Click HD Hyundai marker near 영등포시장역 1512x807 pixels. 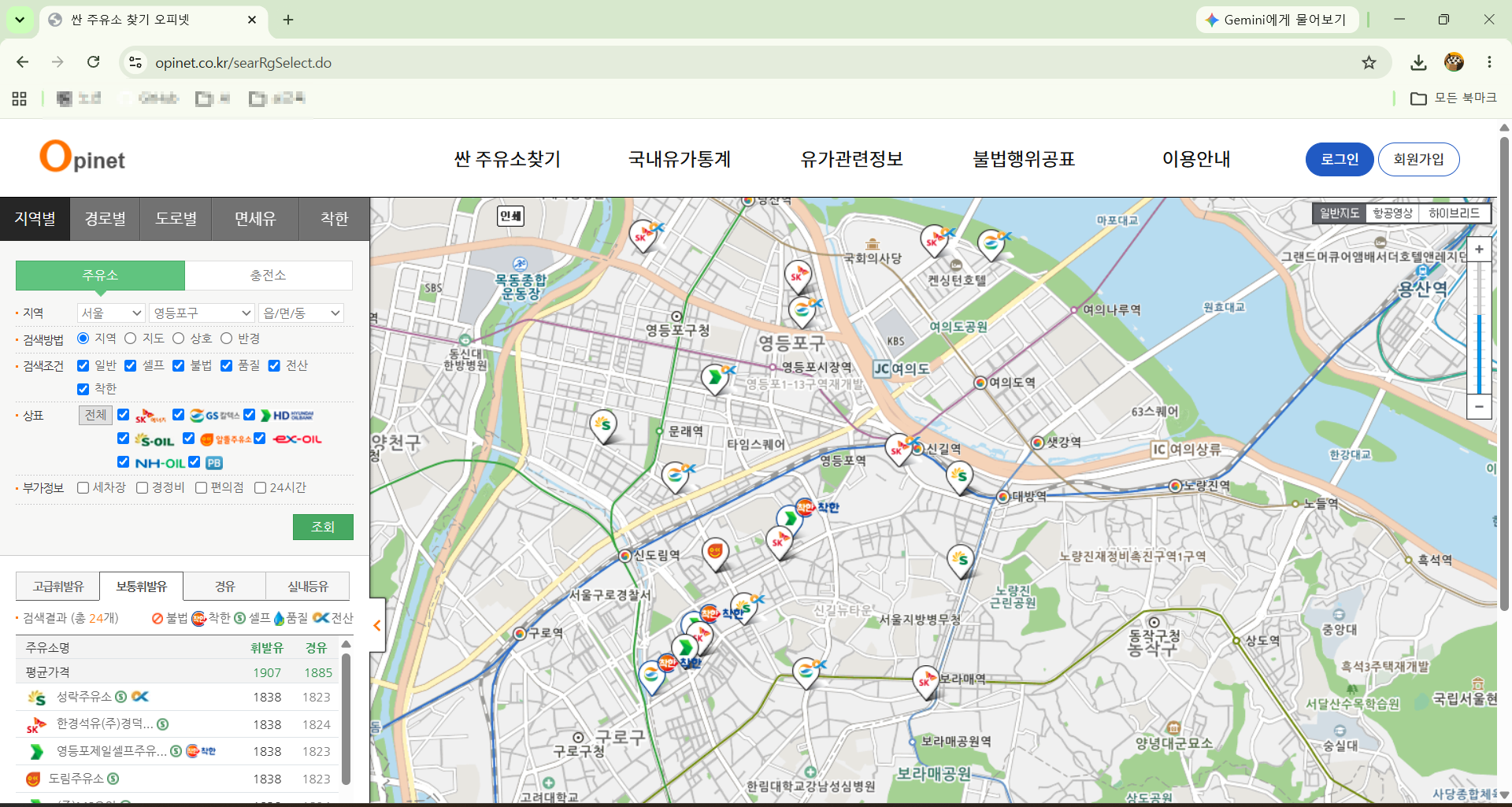[714, 379]
